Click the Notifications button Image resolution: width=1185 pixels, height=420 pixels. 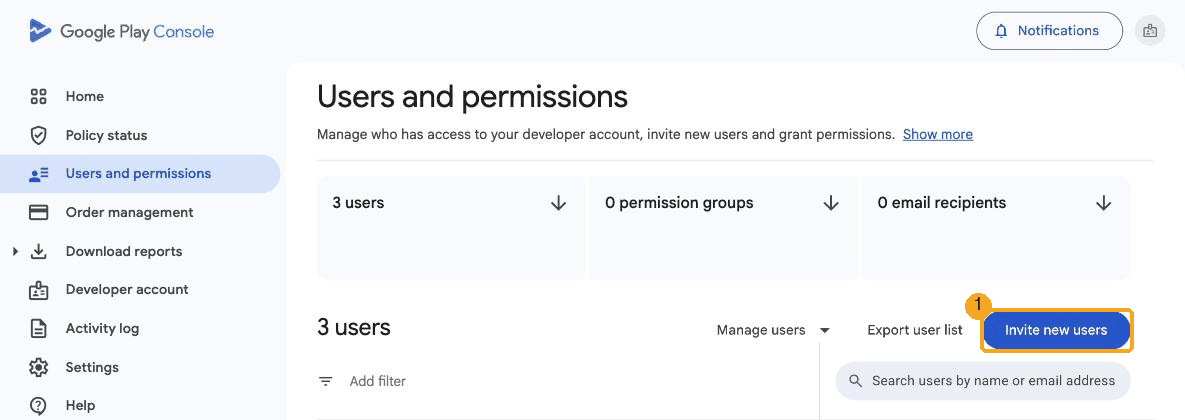1049,31
